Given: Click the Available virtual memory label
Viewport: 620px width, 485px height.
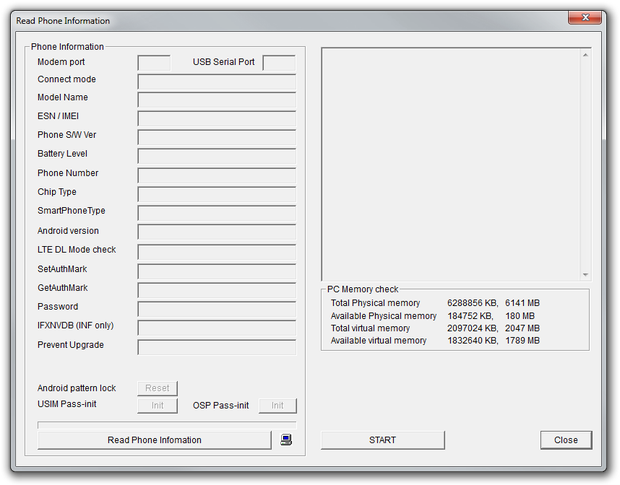Looking at the screenshot, I should pos(378,340).
